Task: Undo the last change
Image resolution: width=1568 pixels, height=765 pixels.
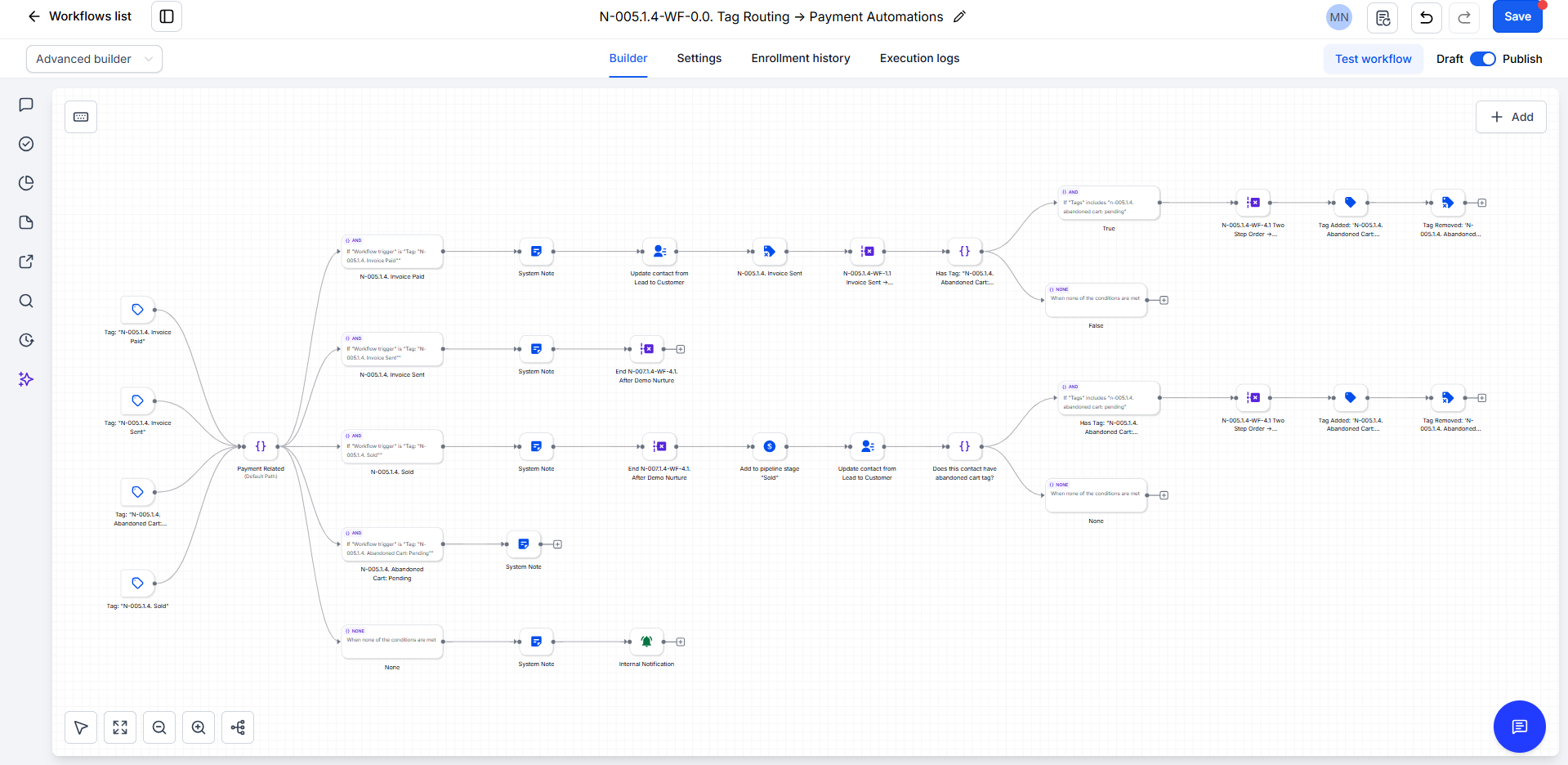Action: (1426, 17)
